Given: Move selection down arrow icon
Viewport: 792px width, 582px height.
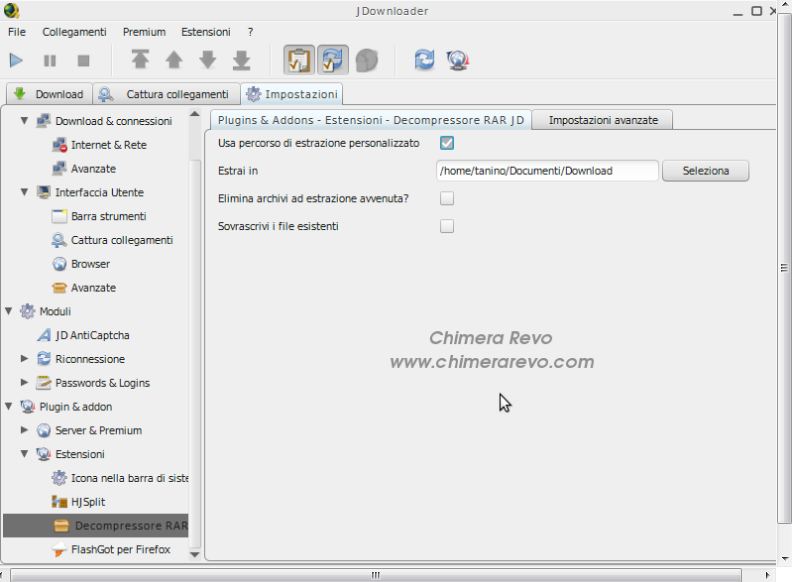Looking at the screenshot, I should [208, 60].
